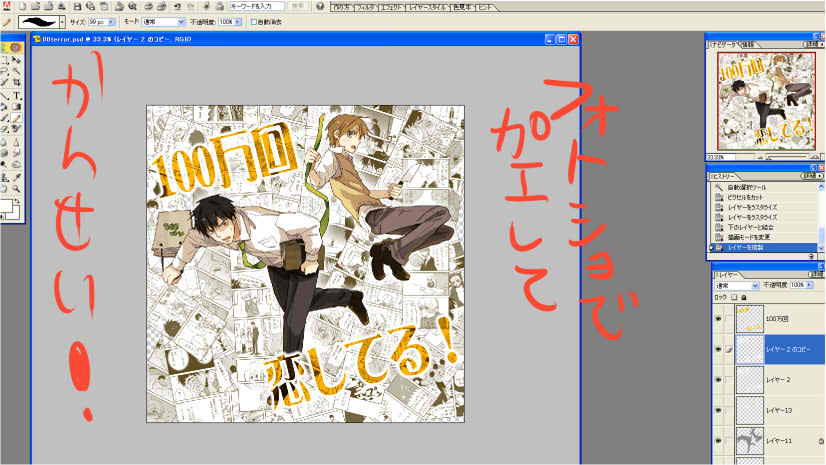The height and width of the screenshot is (465, 826).
Task: Click the Navigator 33.33% zoom field
Action: coord(722,157)
